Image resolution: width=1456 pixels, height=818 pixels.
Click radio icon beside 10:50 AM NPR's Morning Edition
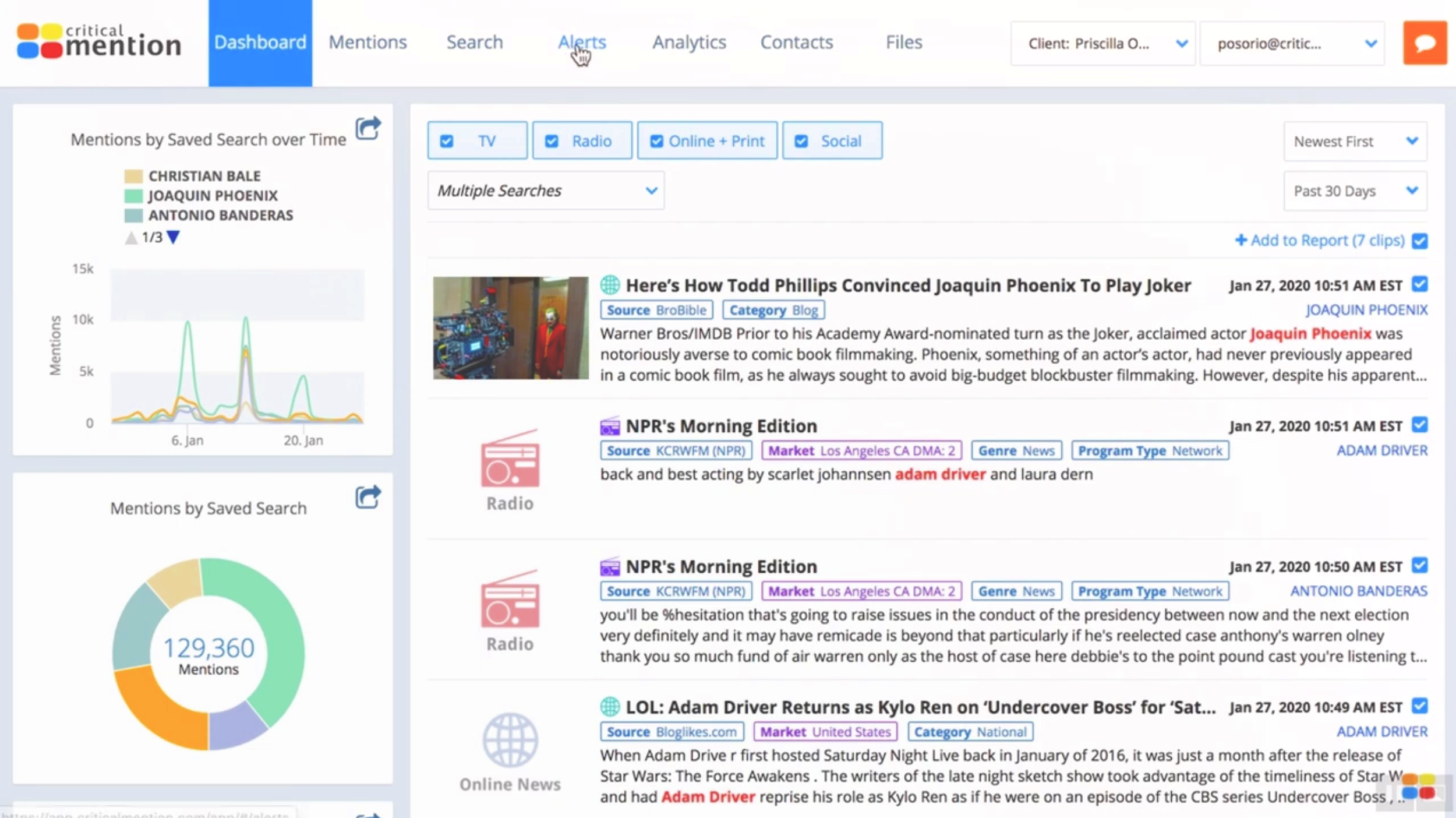610,566
